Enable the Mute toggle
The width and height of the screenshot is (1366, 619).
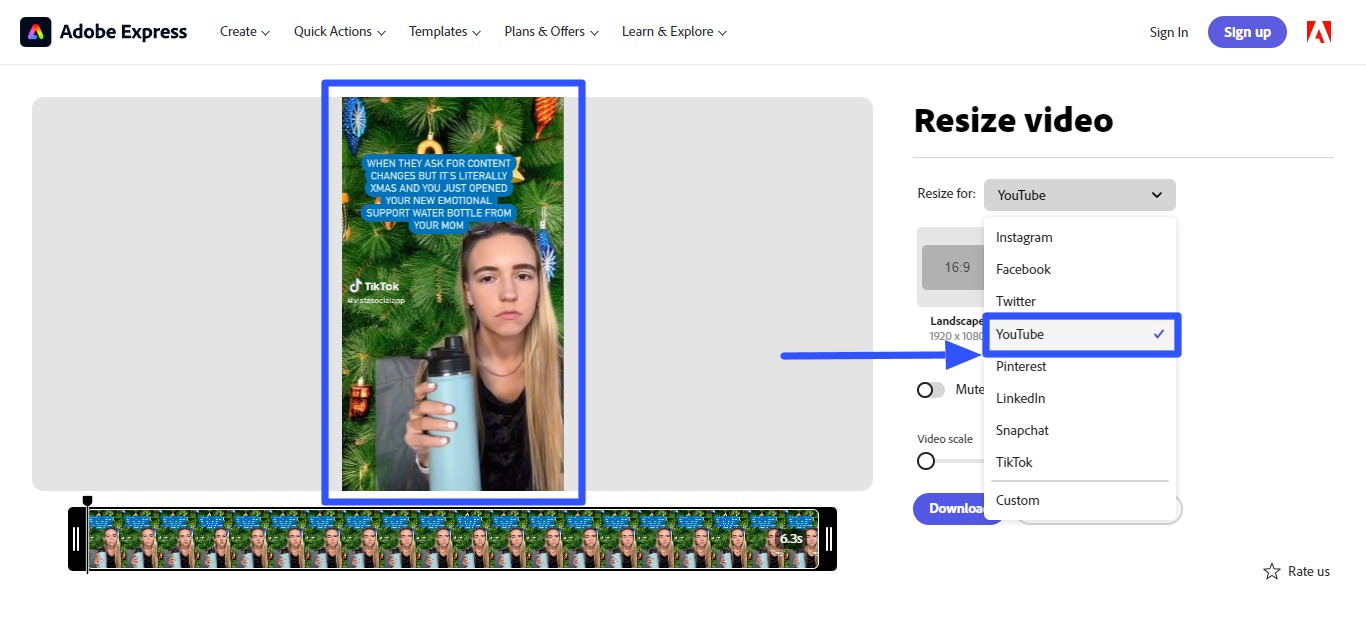click(929, 390)
